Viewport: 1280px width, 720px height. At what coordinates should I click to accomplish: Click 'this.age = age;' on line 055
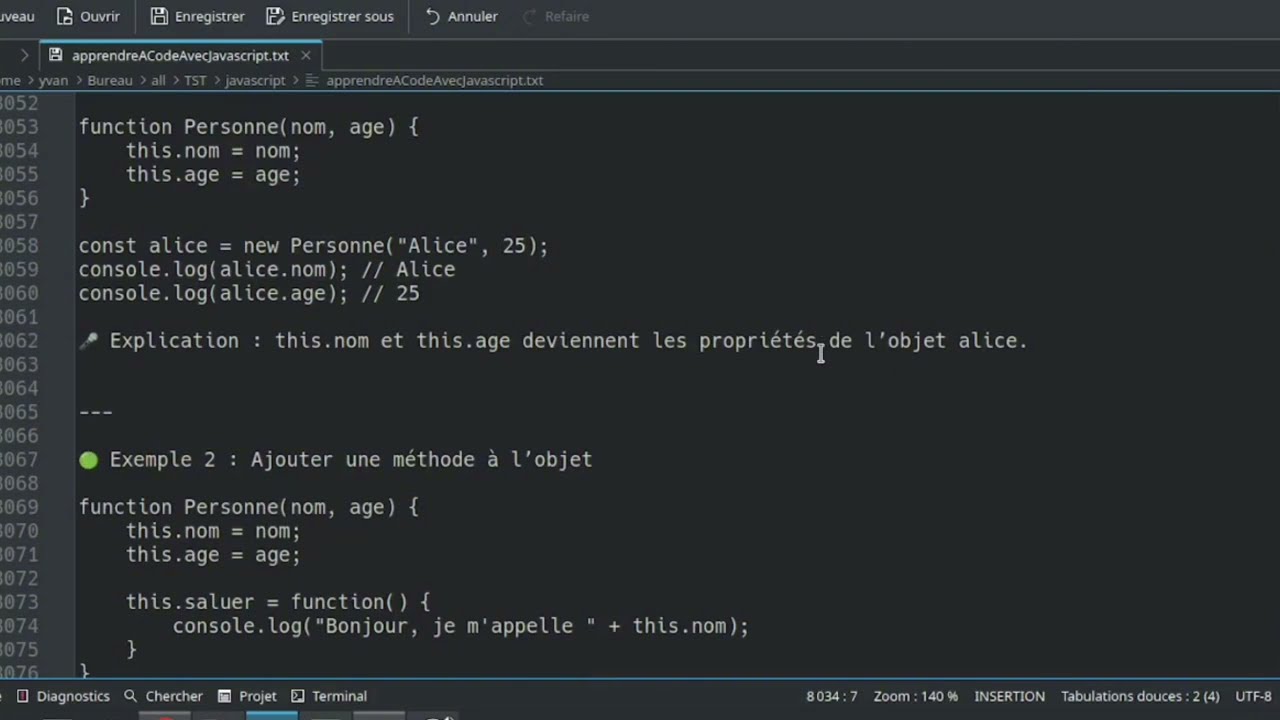[213, 175]
